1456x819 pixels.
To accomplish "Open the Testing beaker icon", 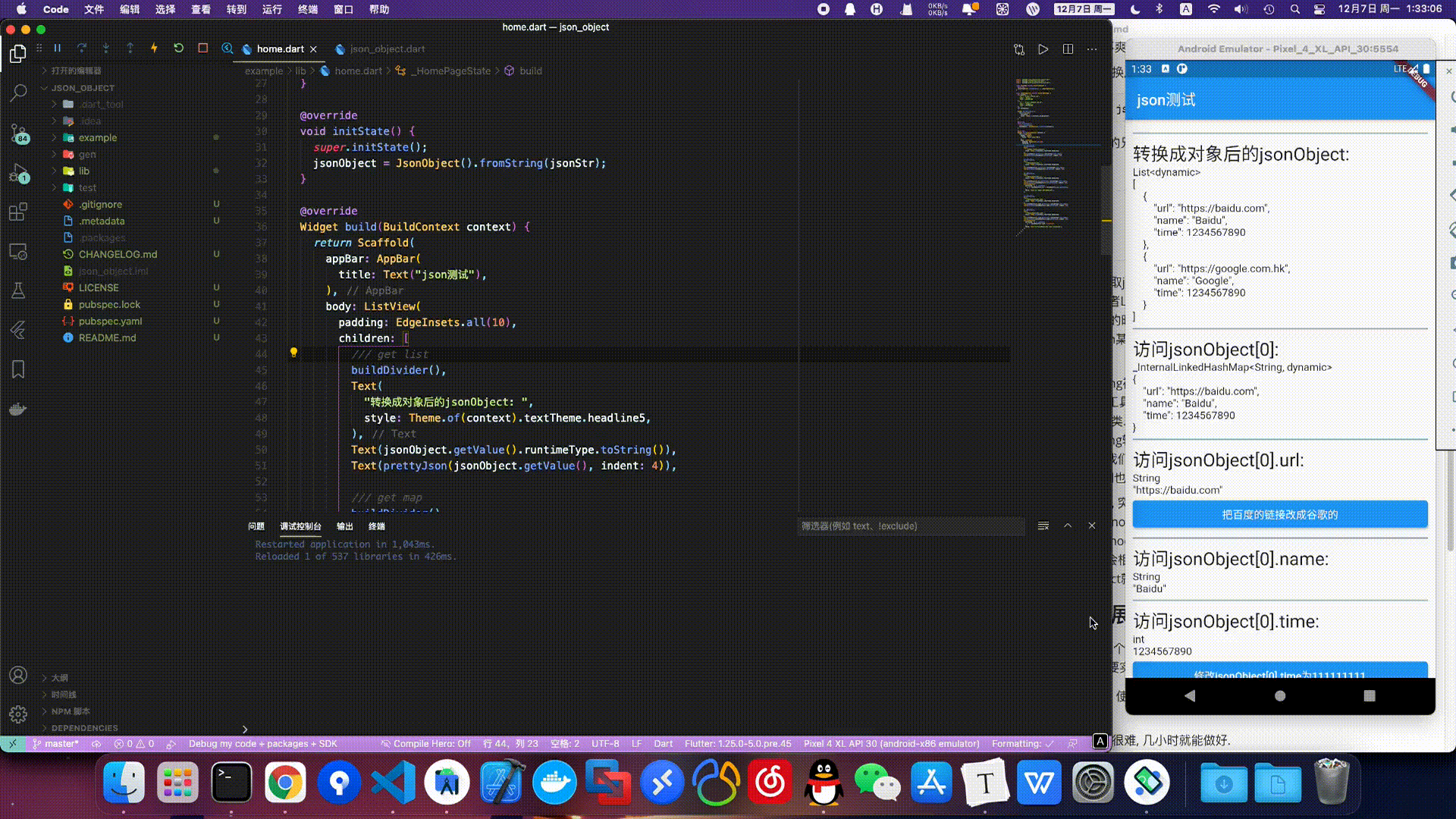I will [x=18, y=290].
